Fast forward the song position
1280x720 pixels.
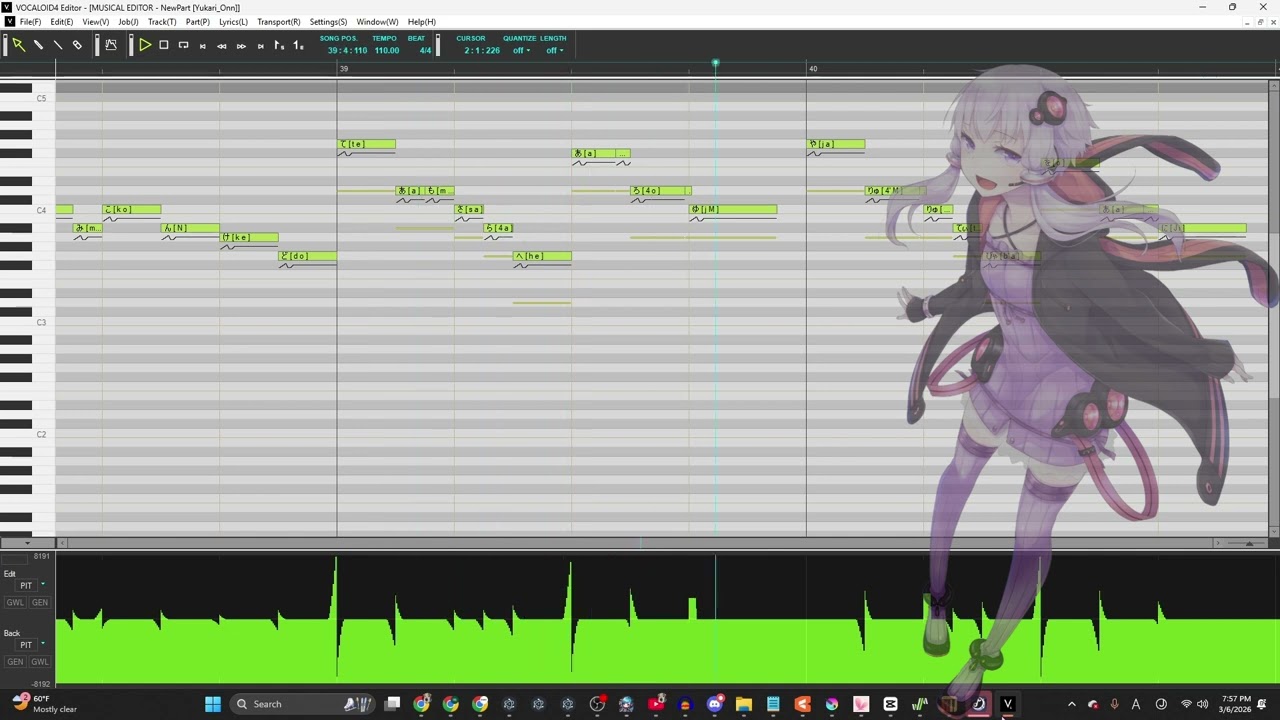(x=241, y=46)
